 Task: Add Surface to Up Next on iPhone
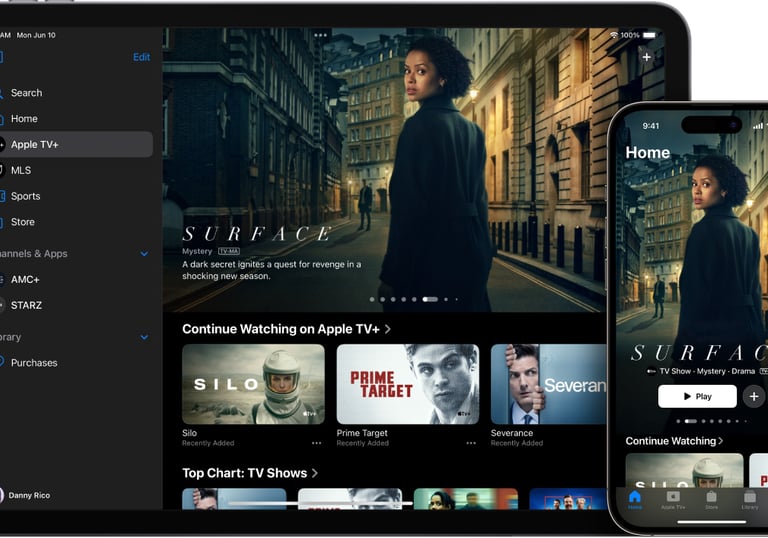(x=754, y=396)
